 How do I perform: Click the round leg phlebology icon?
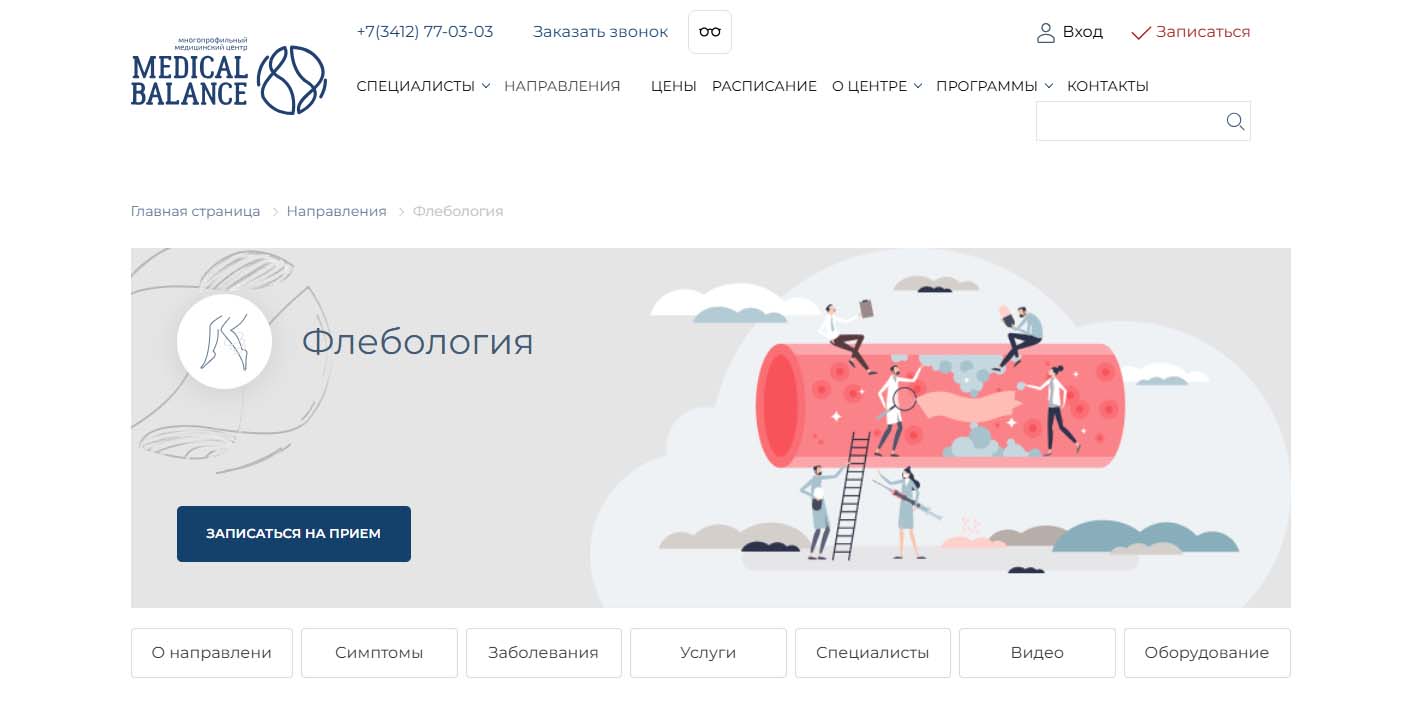[224, 341]
